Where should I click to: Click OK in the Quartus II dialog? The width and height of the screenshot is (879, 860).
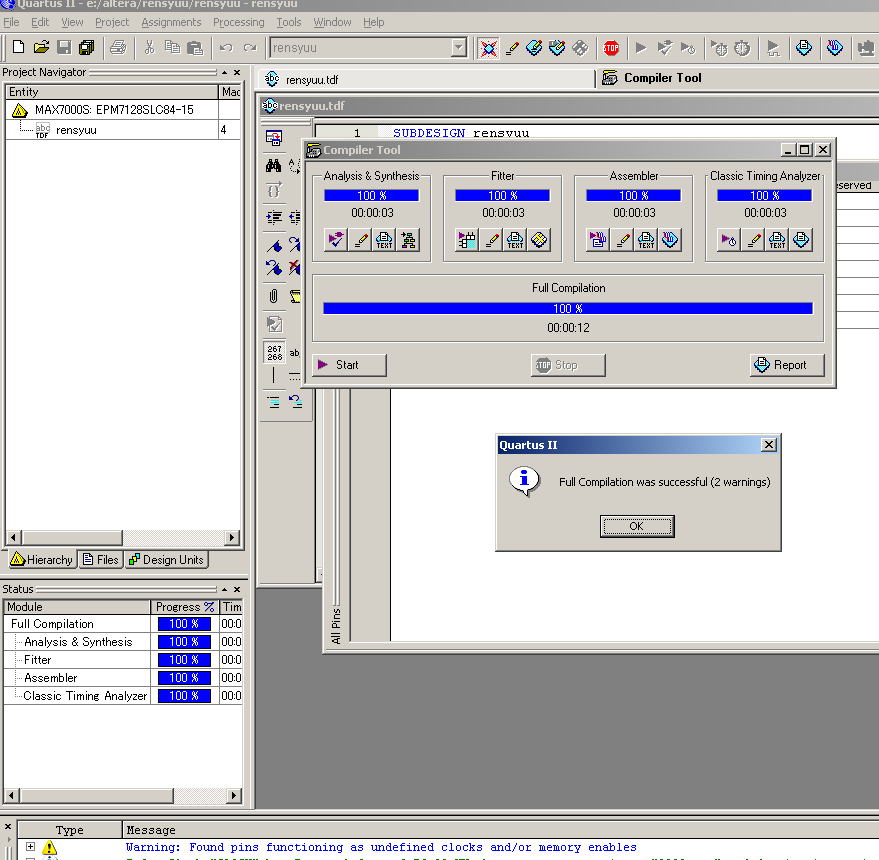637,526
